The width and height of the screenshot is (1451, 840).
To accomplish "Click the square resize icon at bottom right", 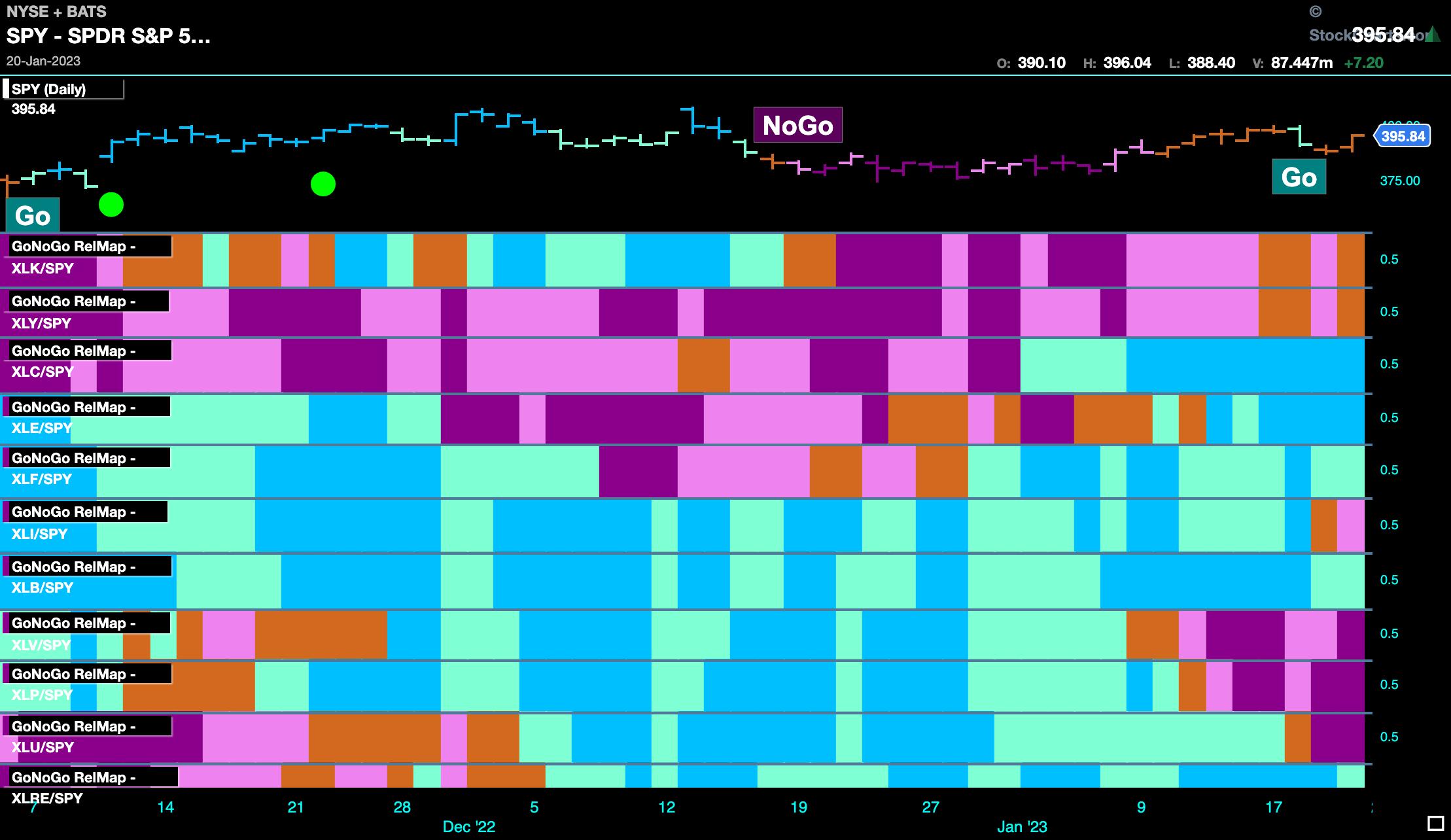I will click(x=1435, y=822).
